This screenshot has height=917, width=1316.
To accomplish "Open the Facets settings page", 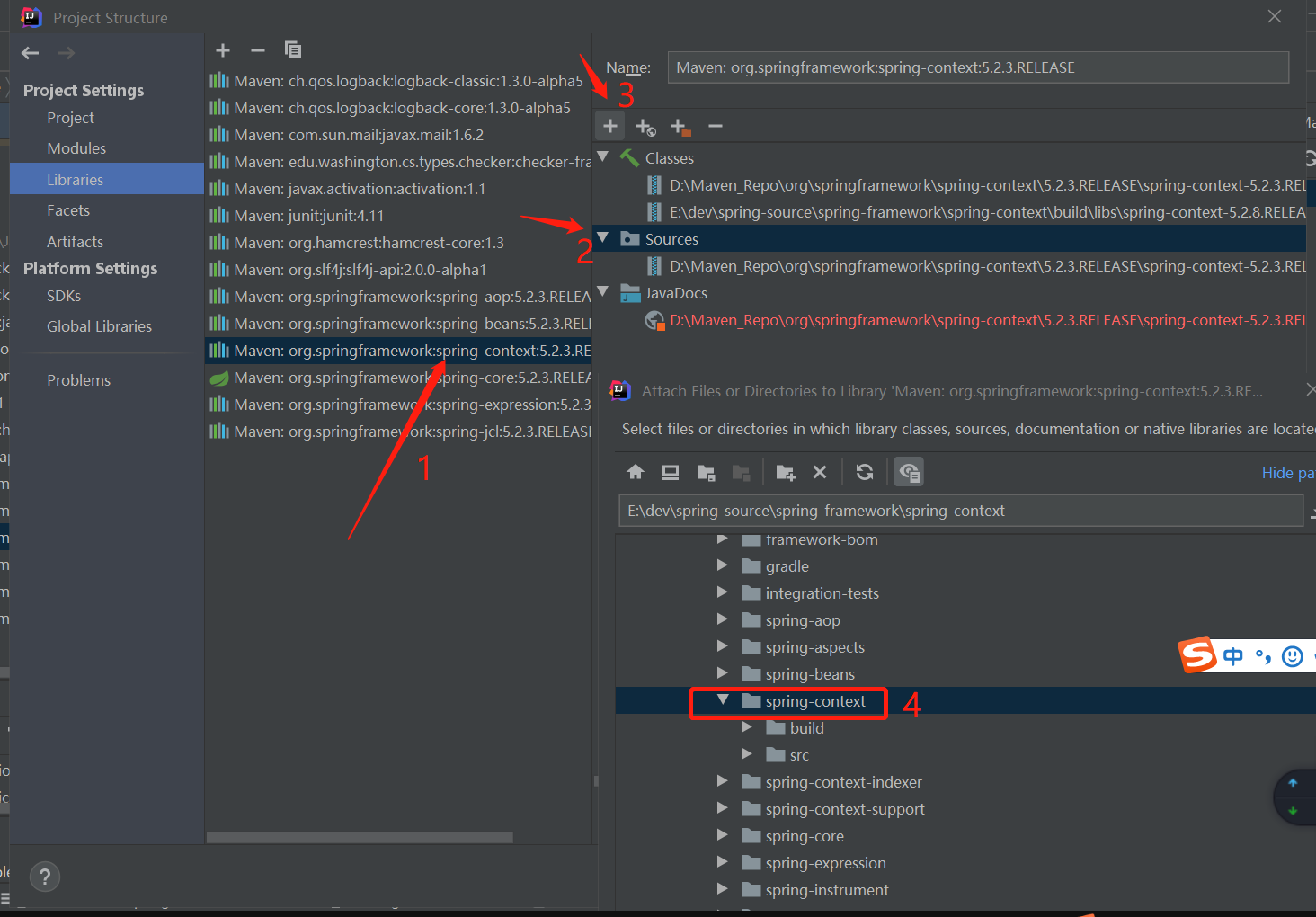I will point(68,210).
